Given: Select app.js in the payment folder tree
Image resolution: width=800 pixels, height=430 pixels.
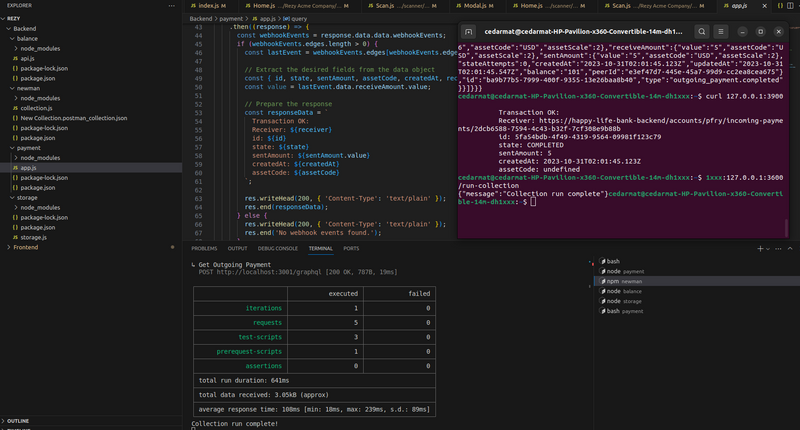Looking at the screenshot, I should (x=91, y=168).
